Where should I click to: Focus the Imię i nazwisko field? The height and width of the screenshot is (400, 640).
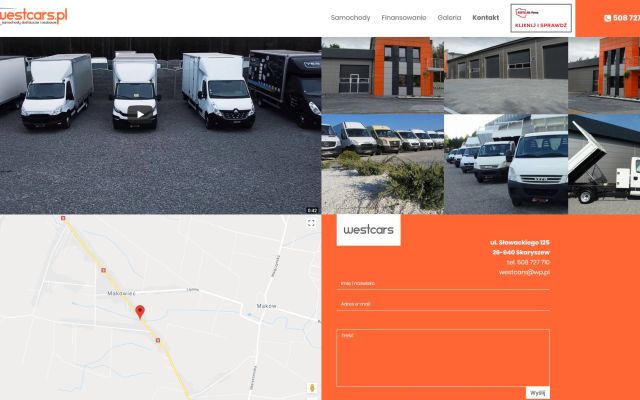[443, 283]
